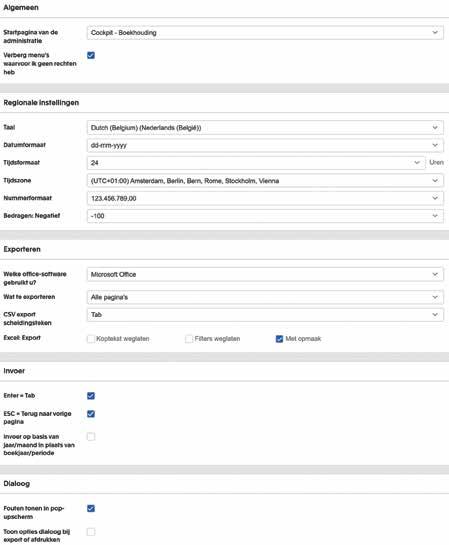Toggle the Enter = Tab checkbox

tap(91, 396)
